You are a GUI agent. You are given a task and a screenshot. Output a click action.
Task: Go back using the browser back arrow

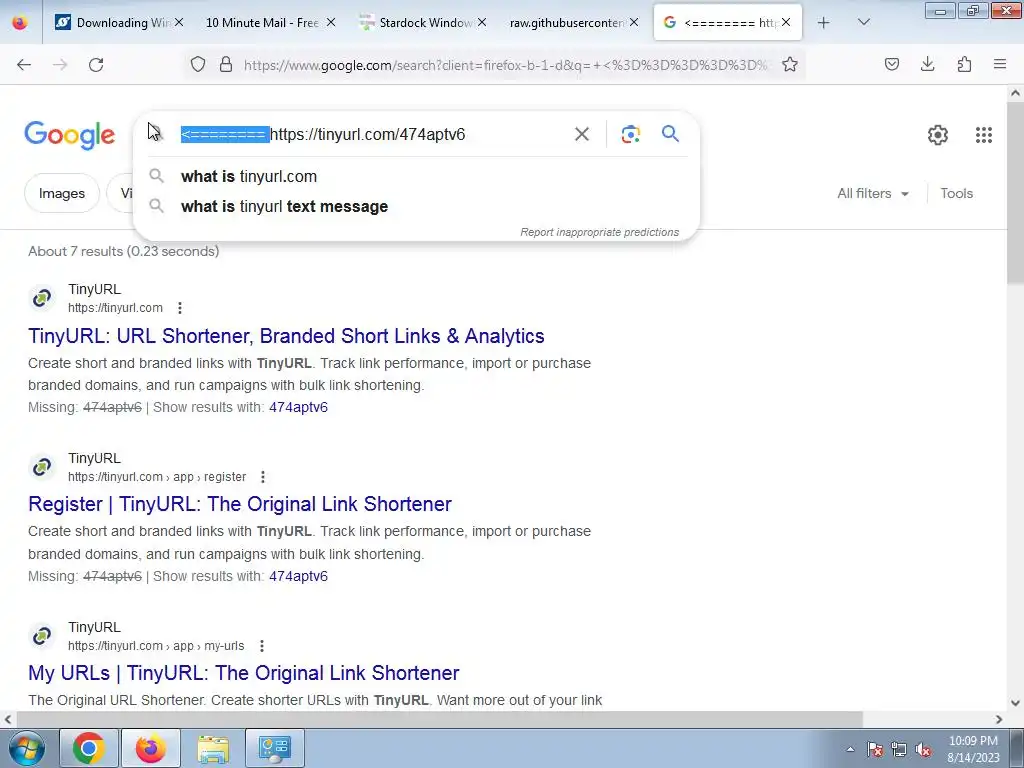(x=24, y=64)
